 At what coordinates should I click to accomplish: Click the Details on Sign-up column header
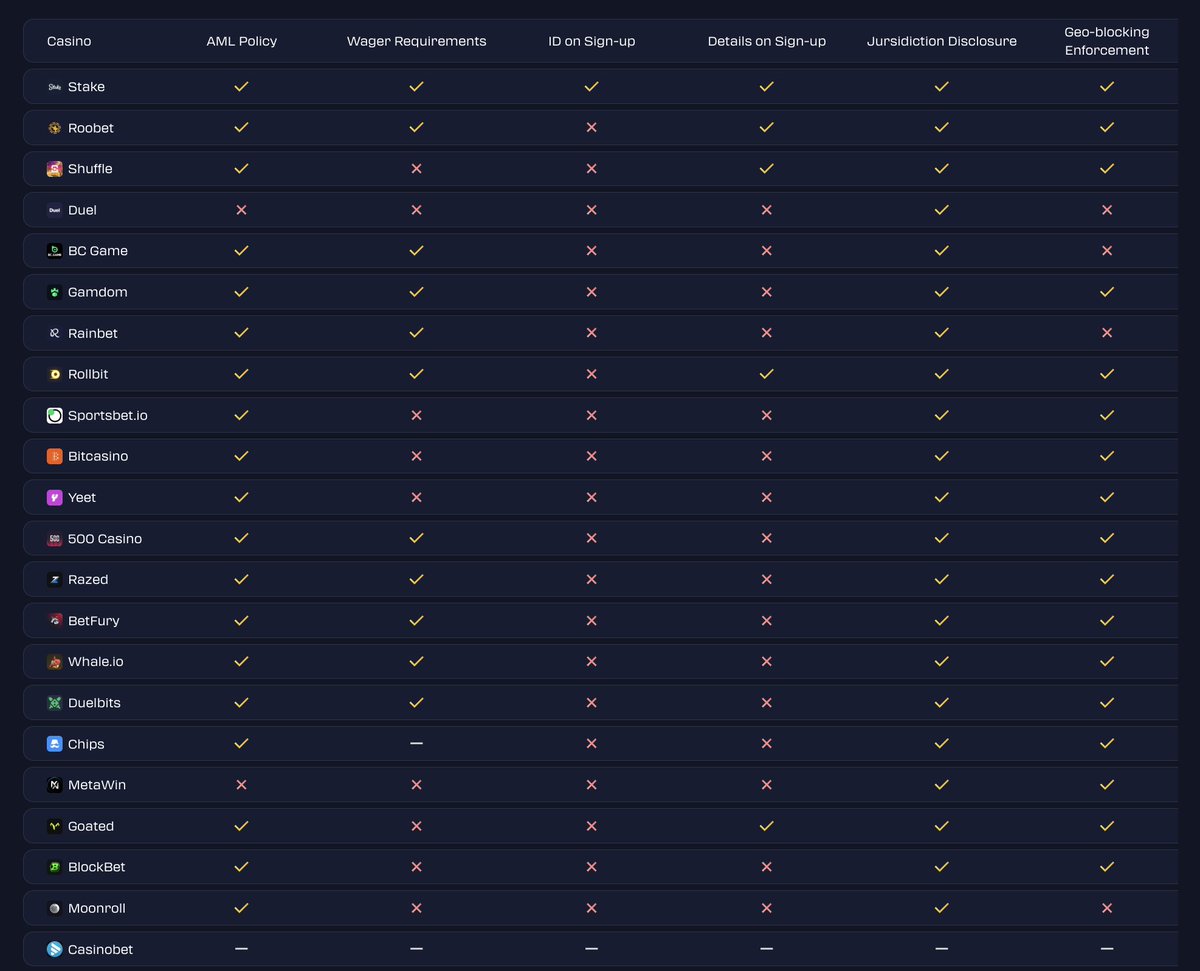(x=767, y=41)
